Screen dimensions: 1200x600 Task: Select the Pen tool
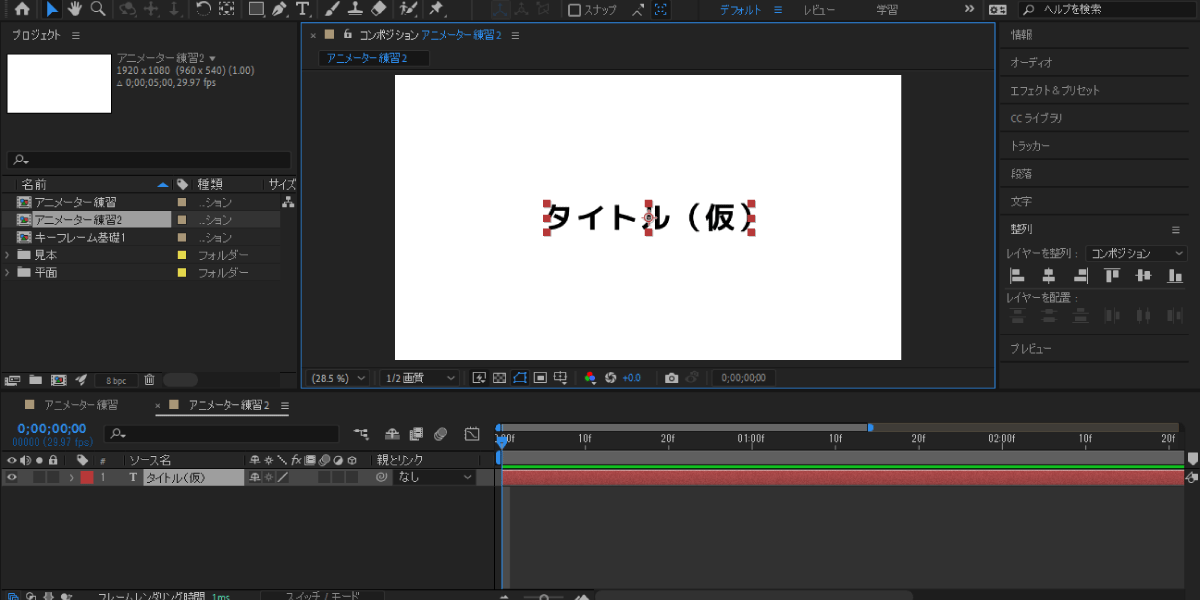279,9
